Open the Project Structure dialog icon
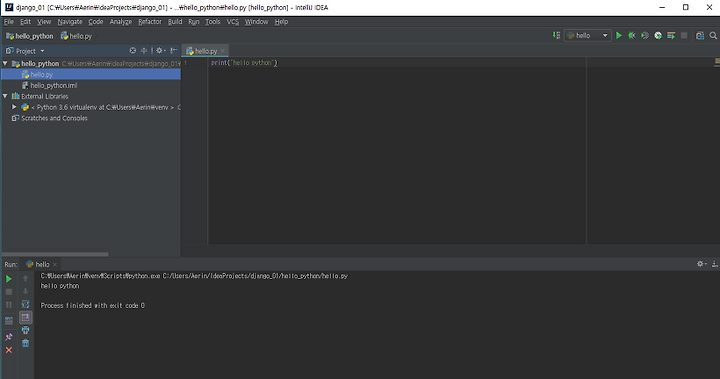This screenshot has height=379, width=720. click(700, 35)
